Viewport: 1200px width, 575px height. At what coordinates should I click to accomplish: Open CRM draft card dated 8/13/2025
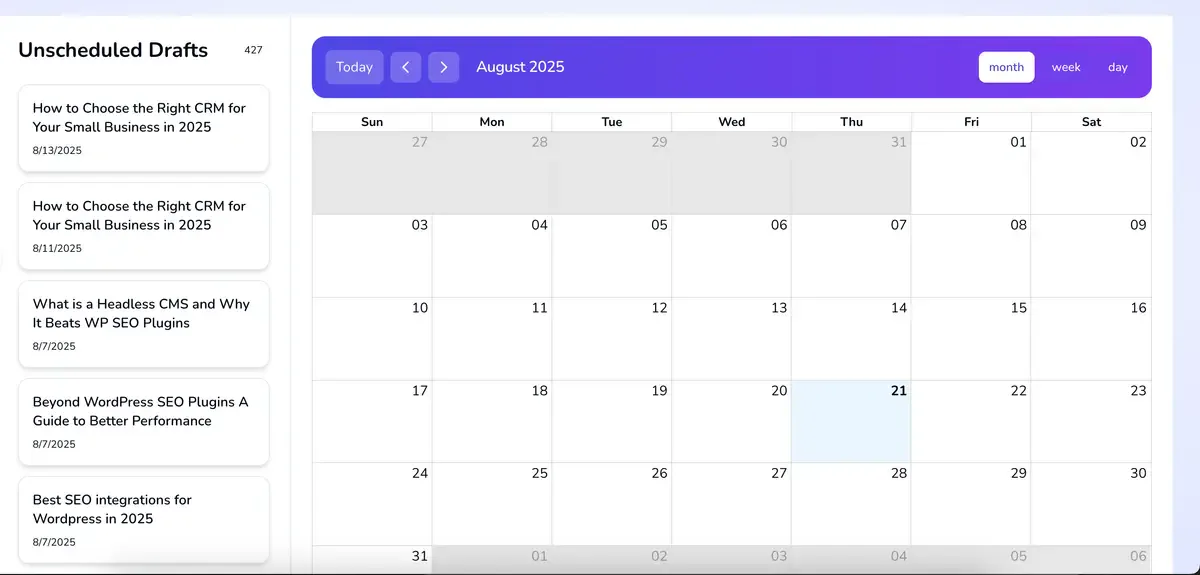(x=144, y=128)
